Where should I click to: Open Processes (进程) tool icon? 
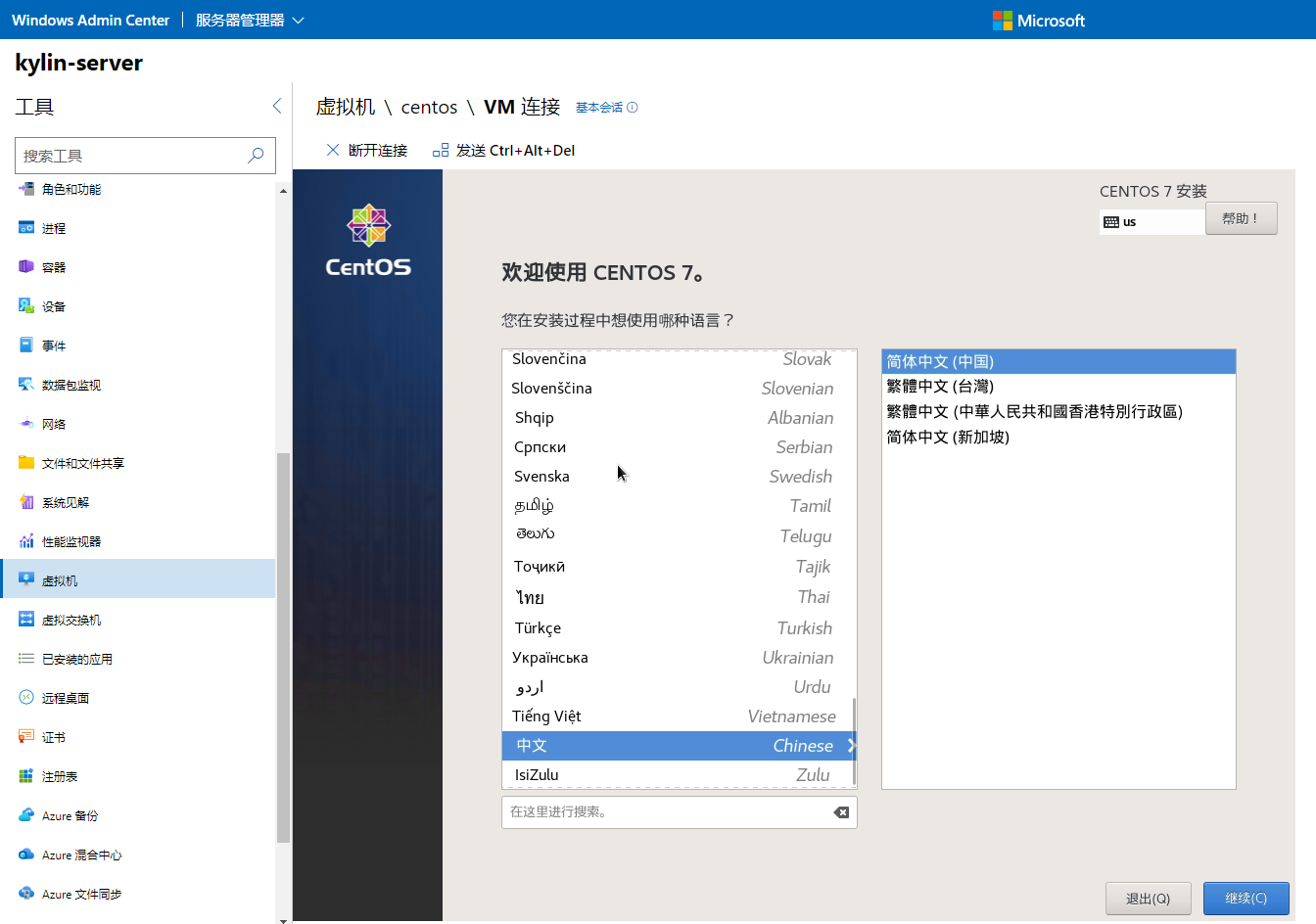[26, 228]
